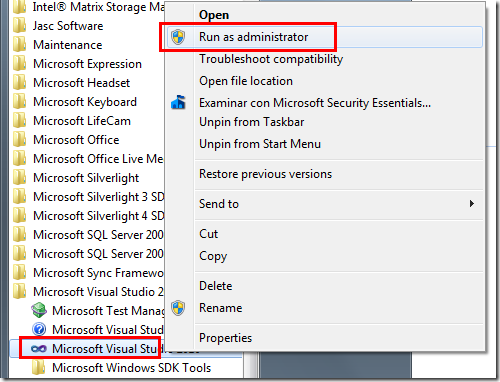Select Unpin from Taskbar
Screen dimensions: 500x382
click(252, 122)
